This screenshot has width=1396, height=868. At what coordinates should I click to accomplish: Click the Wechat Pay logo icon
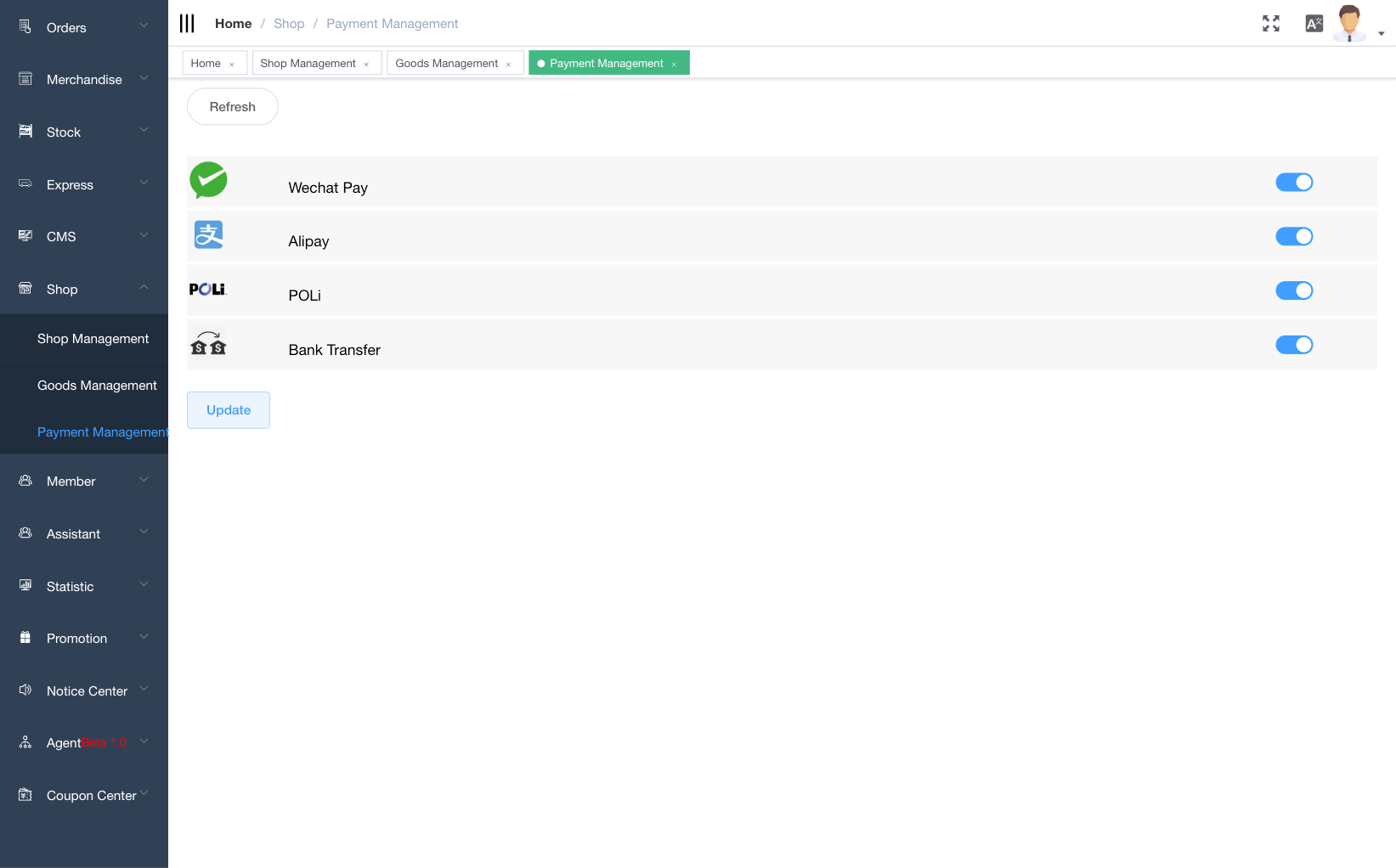[x=208, y=180]
